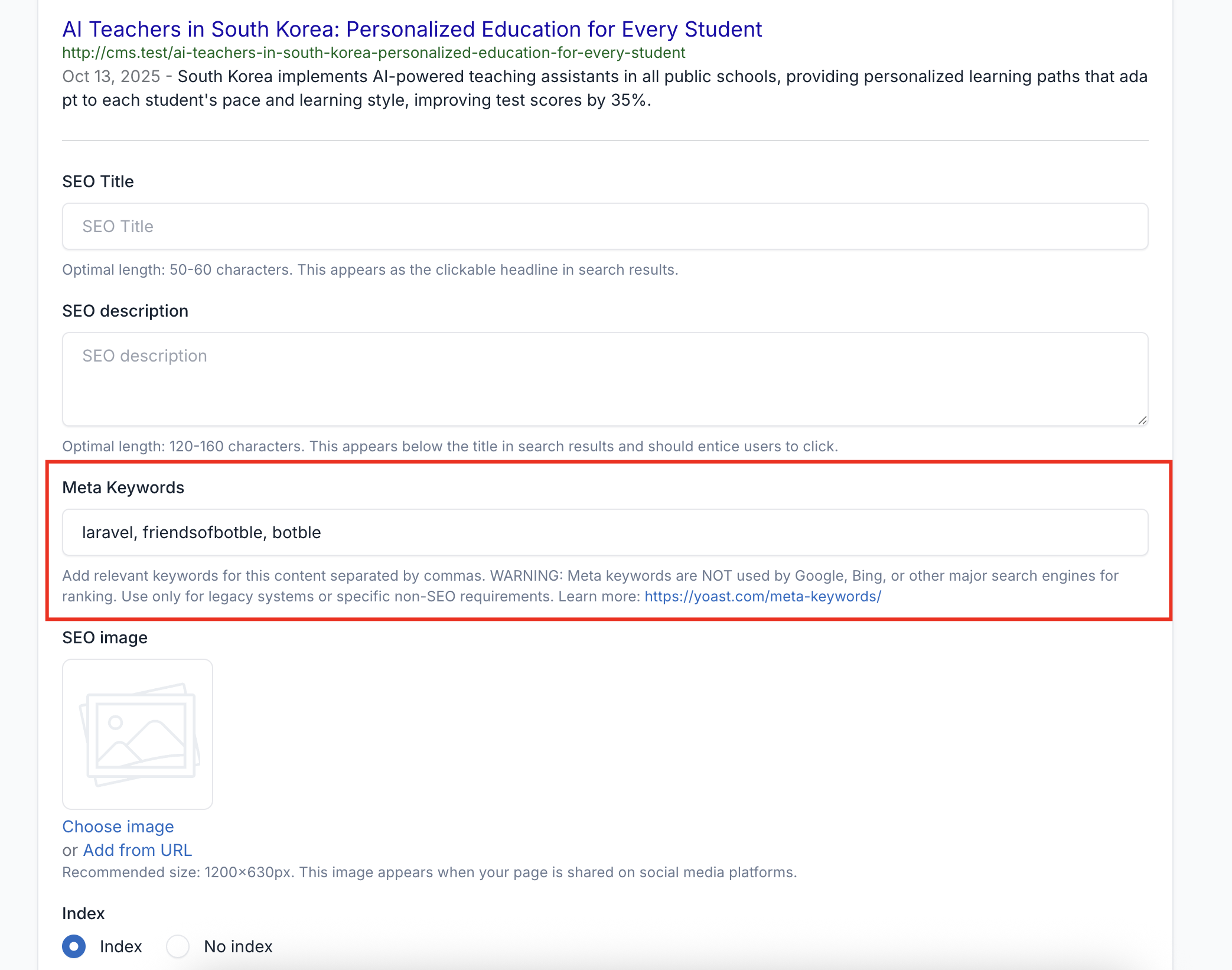Click the SEO Title field label
The image size is (1232, 970).
(x=98, y=181)
